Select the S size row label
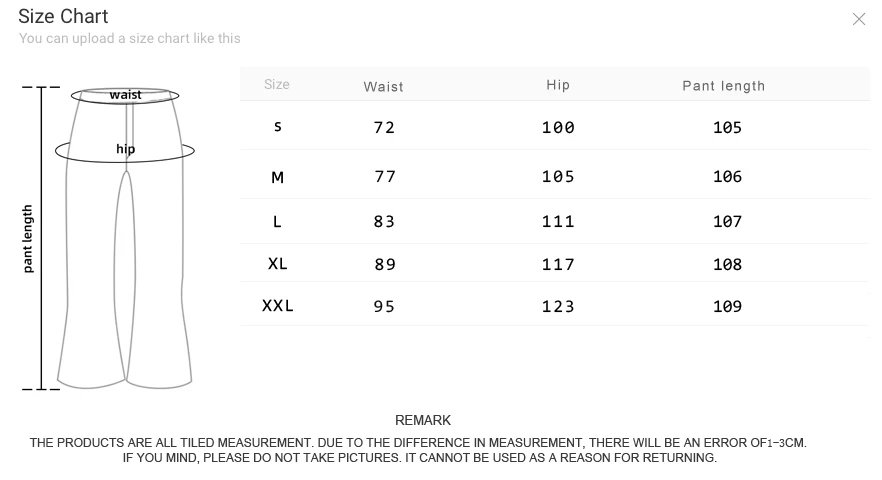The image size is (882, 480). (x=277, y=127)
